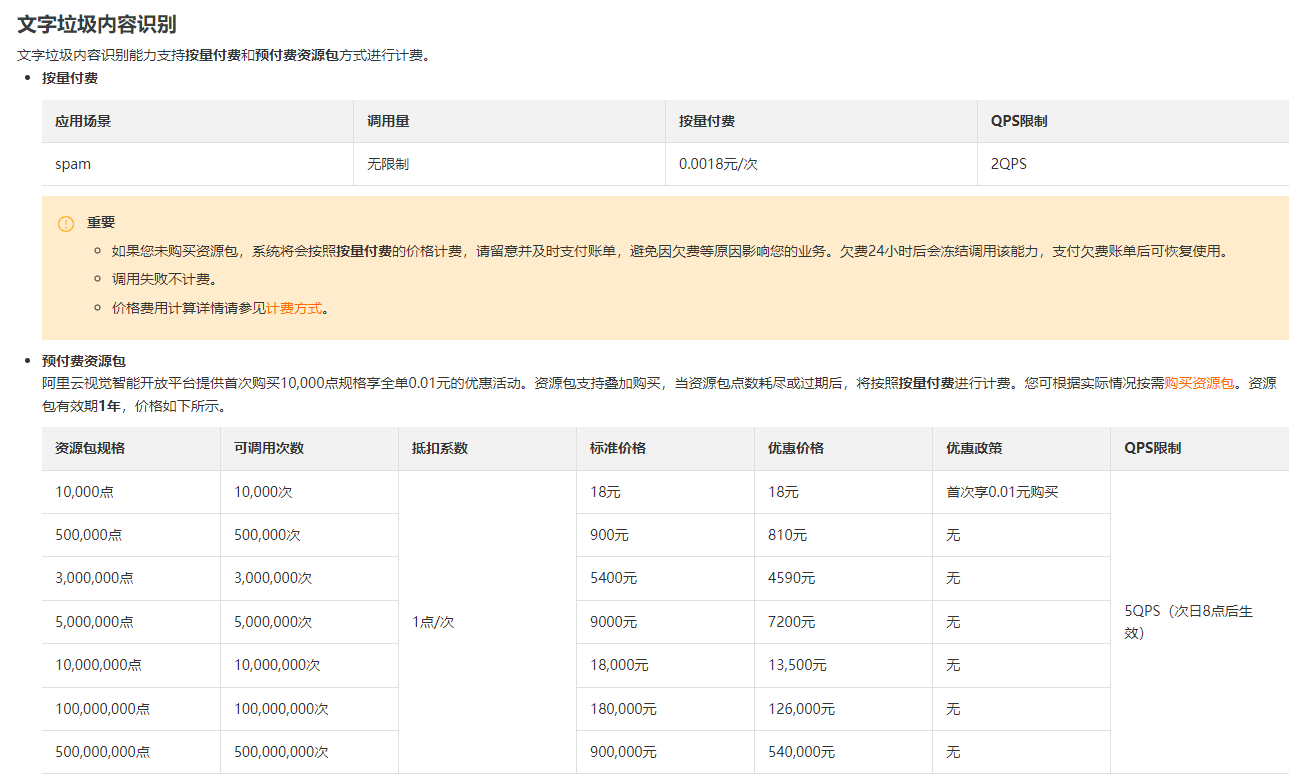Select the 10,000,000点 cell
The image size is (1305, 781).
[131, 665]
